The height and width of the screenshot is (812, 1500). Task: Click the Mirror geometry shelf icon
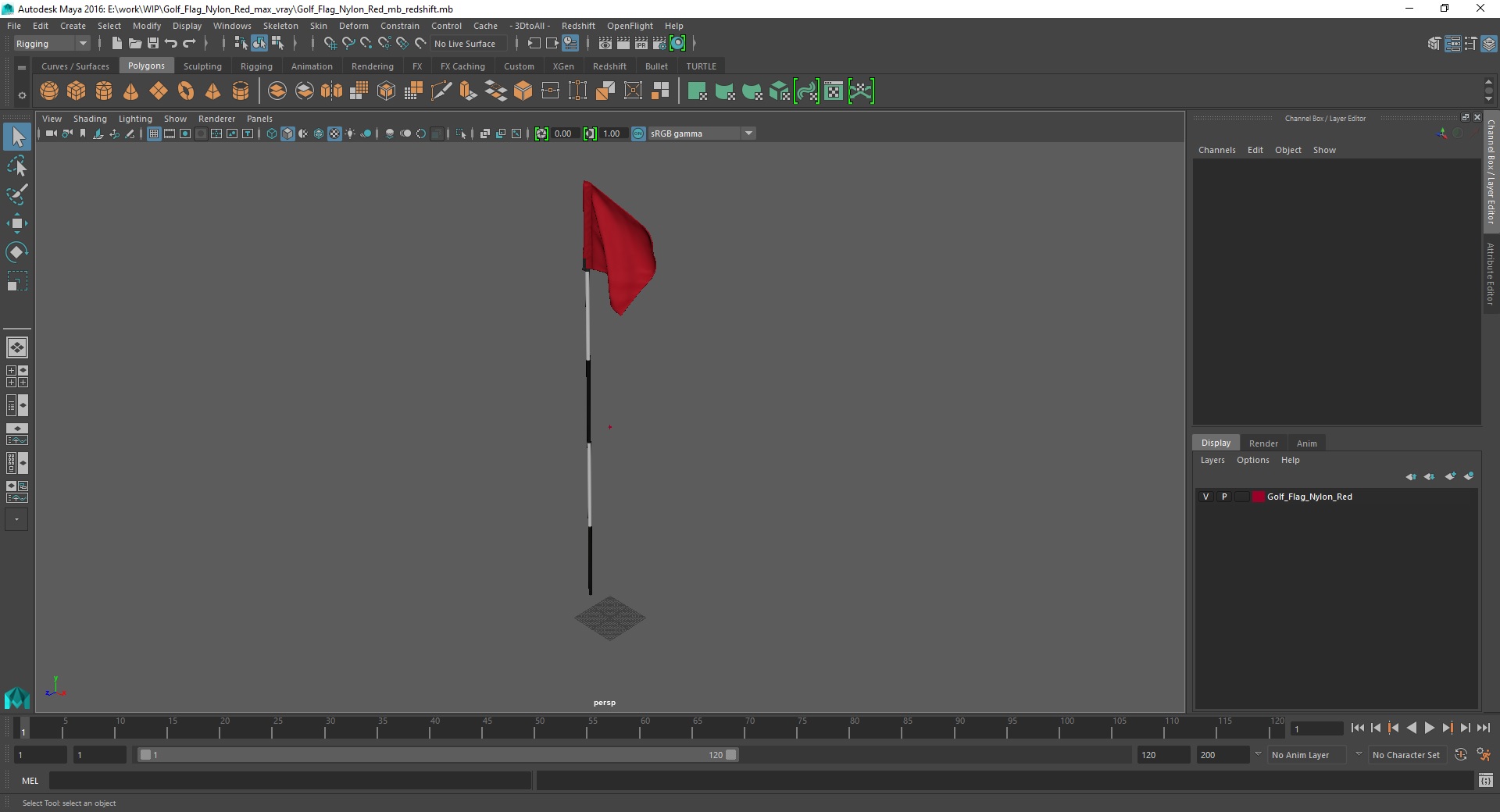[x=332, y=91]
